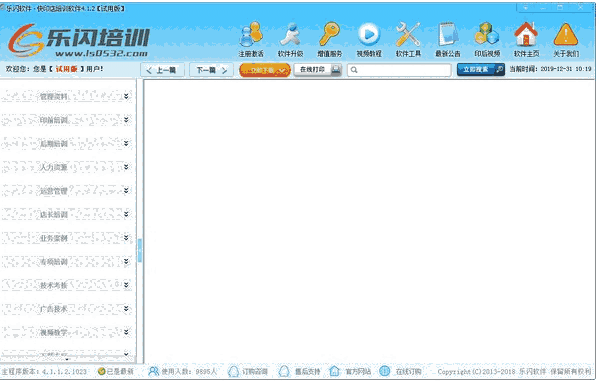
Task: Open the 软件升级 software upgrade icon
Action: (290, 34)
